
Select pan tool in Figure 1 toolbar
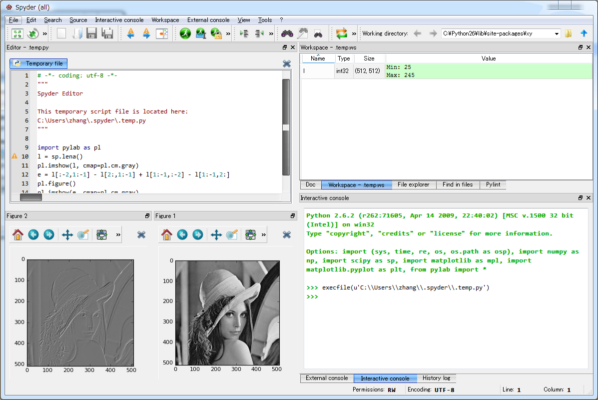216,235
